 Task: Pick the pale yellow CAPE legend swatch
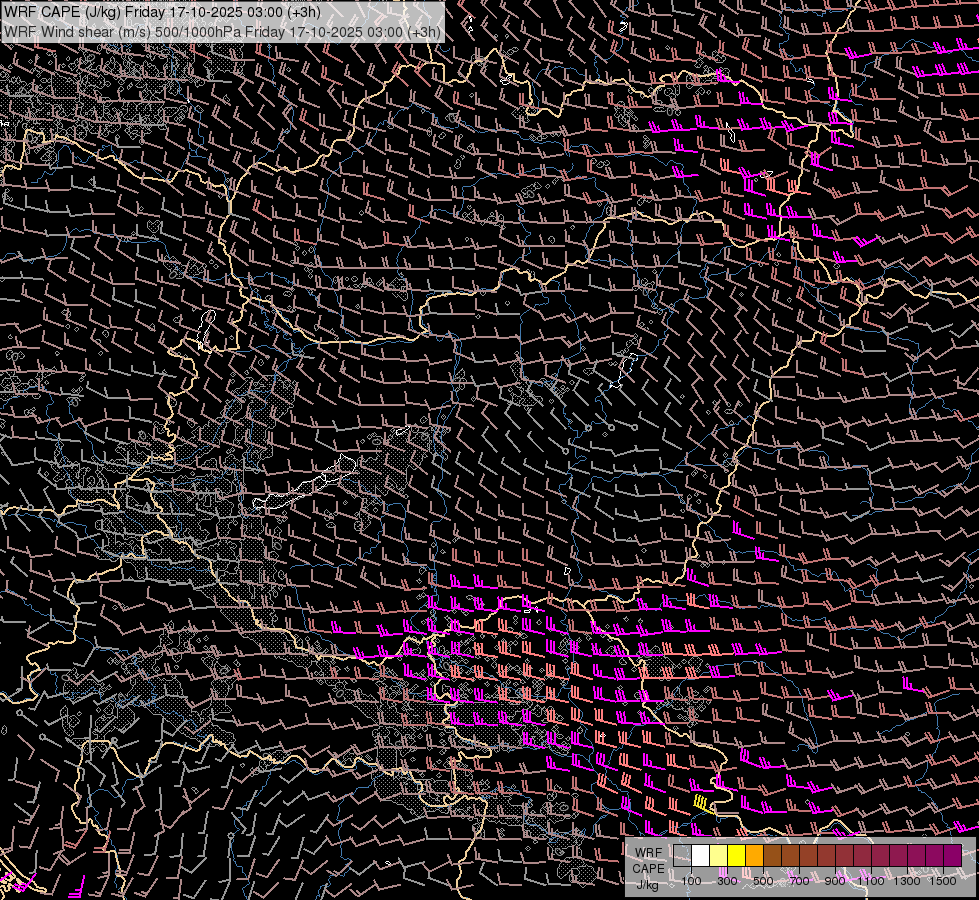click(719, 855)
